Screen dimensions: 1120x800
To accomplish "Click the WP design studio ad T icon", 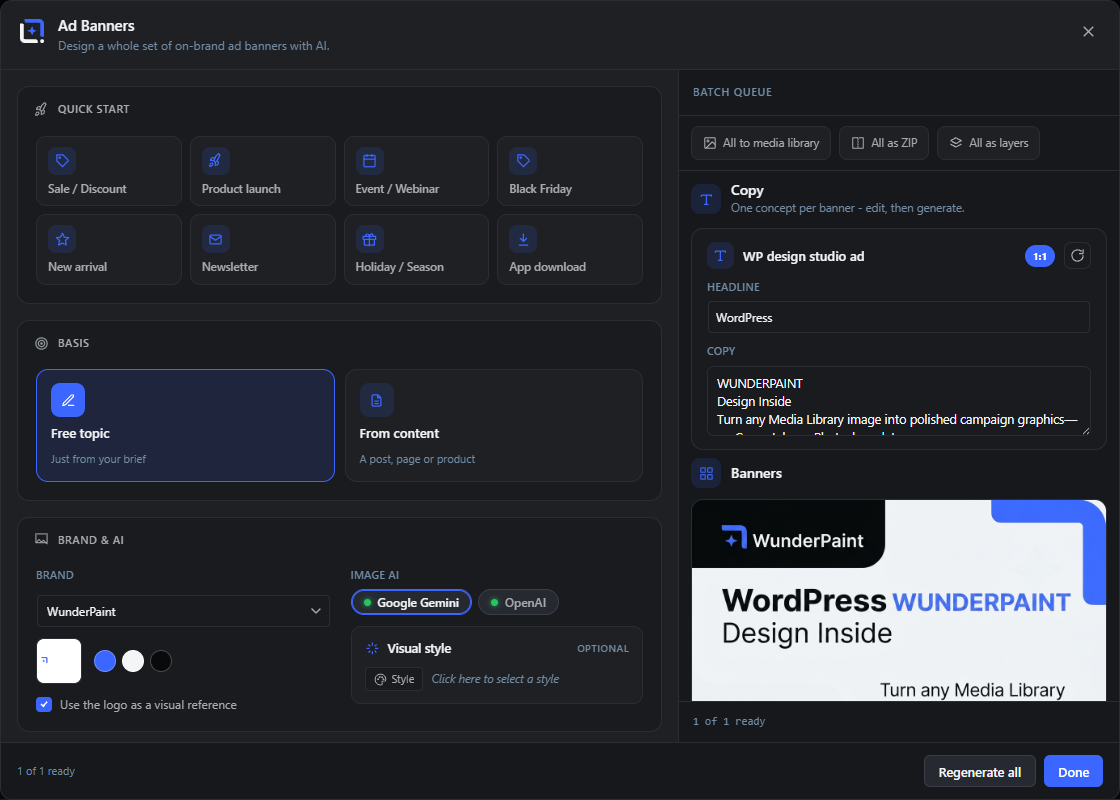I will pyautogui.click(x=720, y=256).
